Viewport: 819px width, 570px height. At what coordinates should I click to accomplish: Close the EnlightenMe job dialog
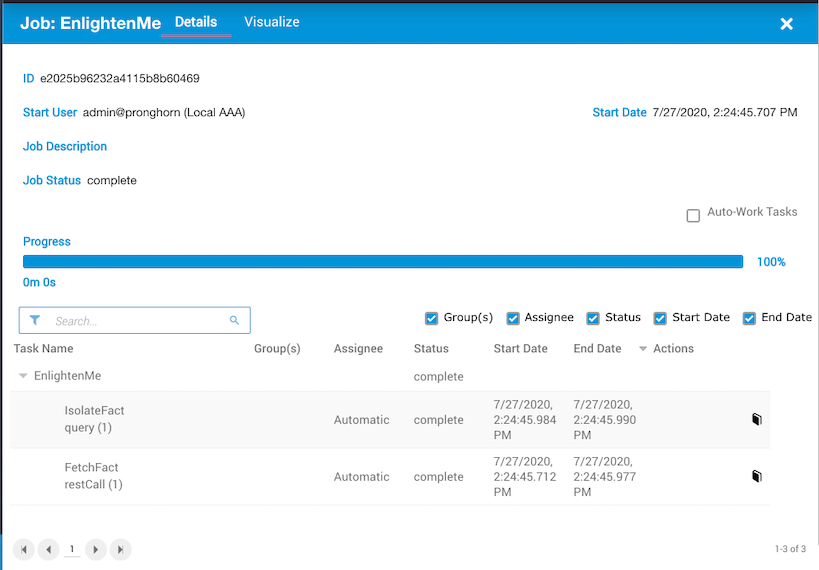(786, 24)
